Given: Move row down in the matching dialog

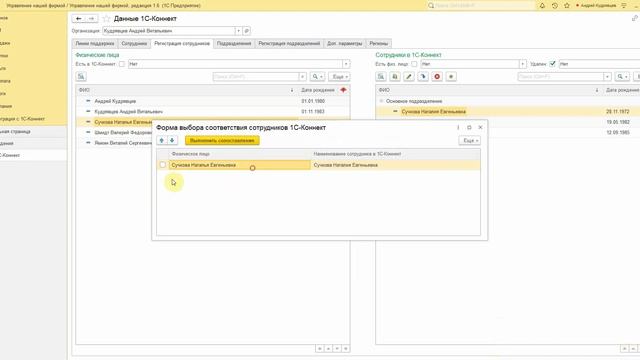Looking at the screenshot, I should [172, 140].
